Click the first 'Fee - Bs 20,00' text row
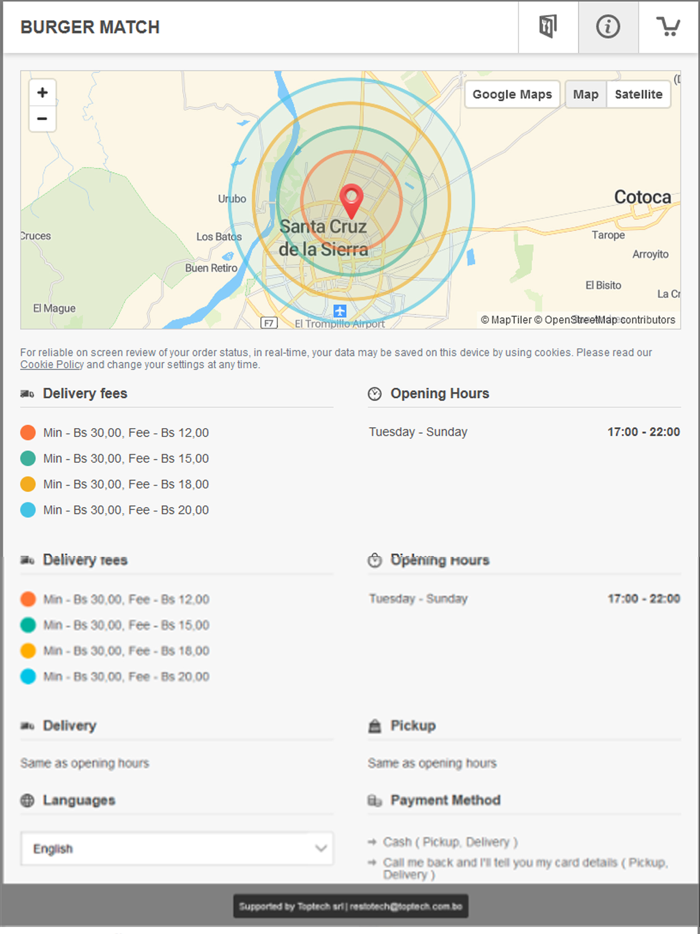The image size is (700, 934). (x=126, y=510)
